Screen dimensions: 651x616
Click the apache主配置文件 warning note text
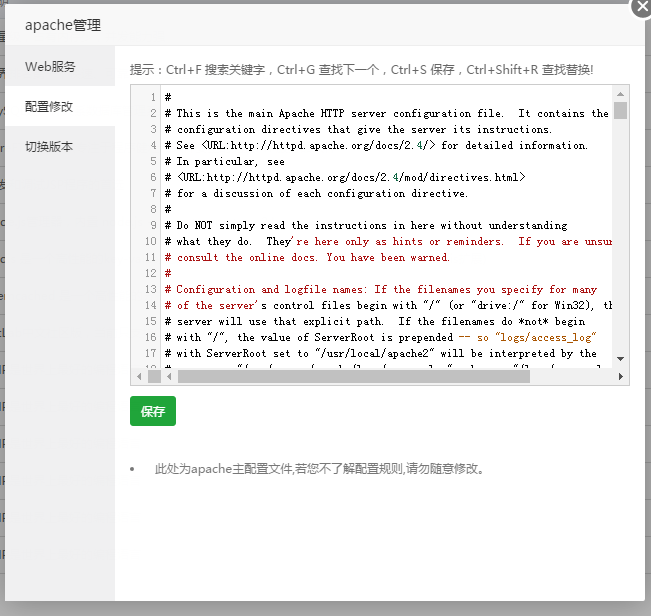pyautogui.click(x=319, y=469)
